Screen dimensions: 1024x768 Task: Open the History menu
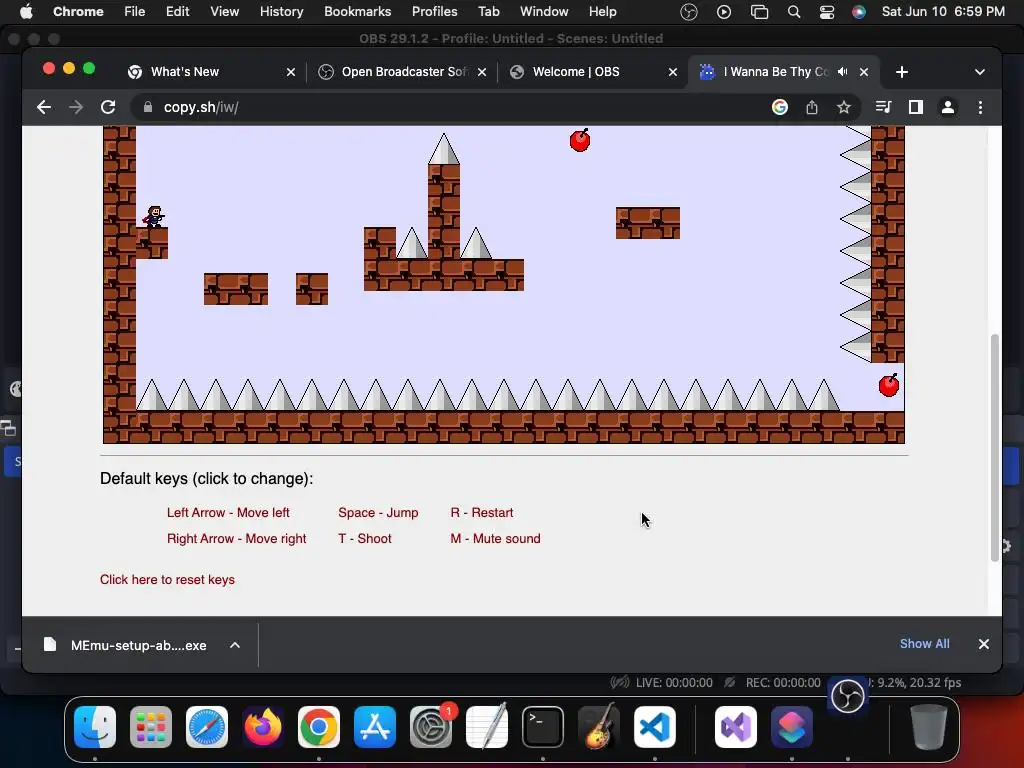pyautogui.click(x=281, y=12)
